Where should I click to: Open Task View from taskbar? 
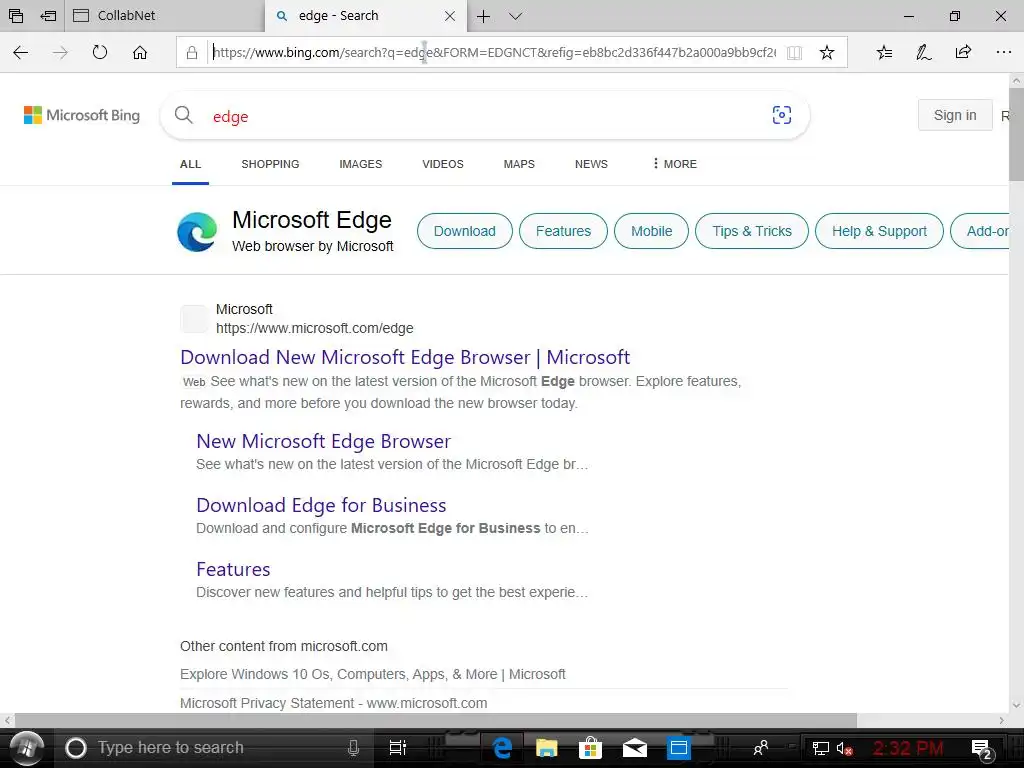(x=398, y=748)
